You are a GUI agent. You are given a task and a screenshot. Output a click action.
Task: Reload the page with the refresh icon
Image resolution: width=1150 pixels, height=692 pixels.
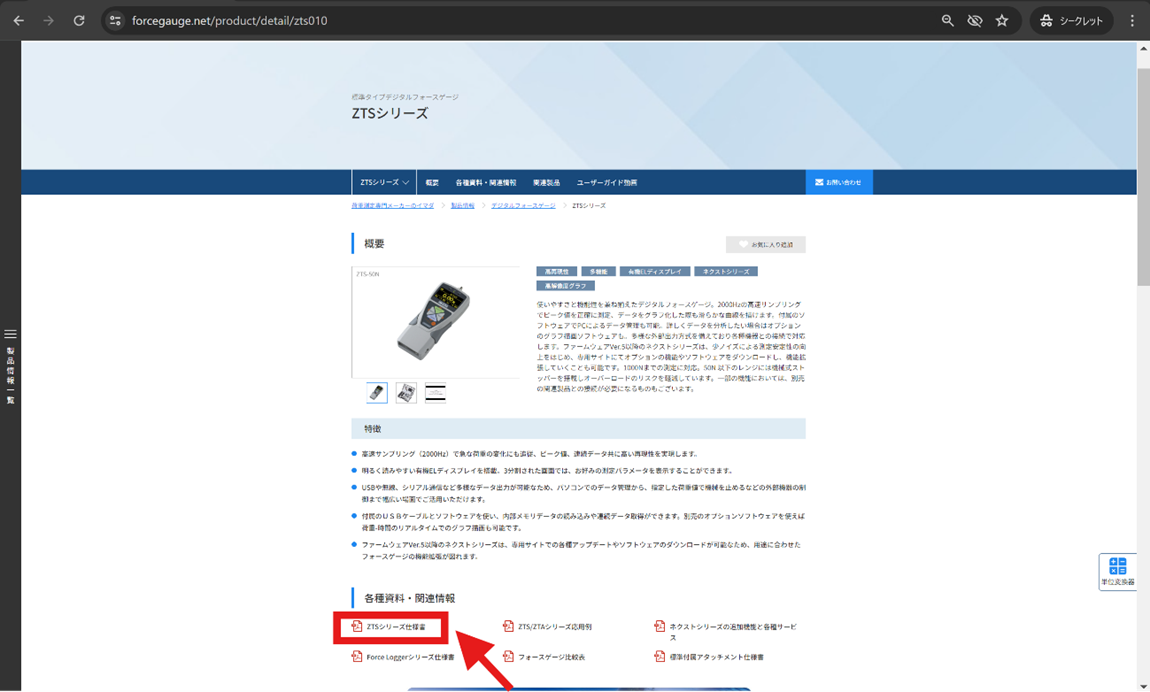79,21
